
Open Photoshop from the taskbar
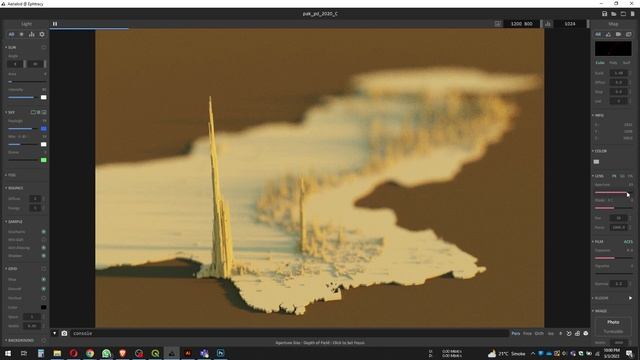coord(220,353)
